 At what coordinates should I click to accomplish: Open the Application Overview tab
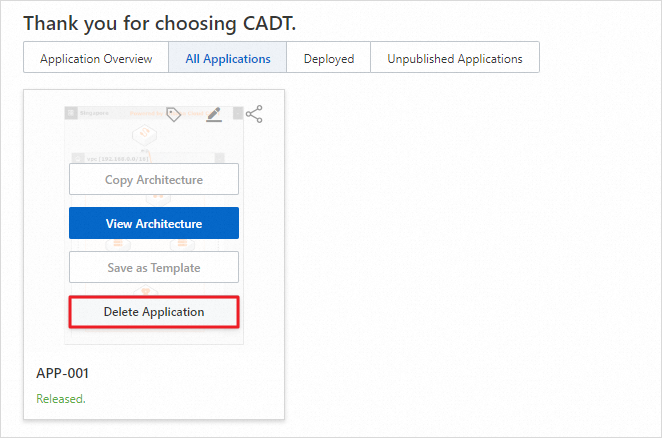coord(96,58)
